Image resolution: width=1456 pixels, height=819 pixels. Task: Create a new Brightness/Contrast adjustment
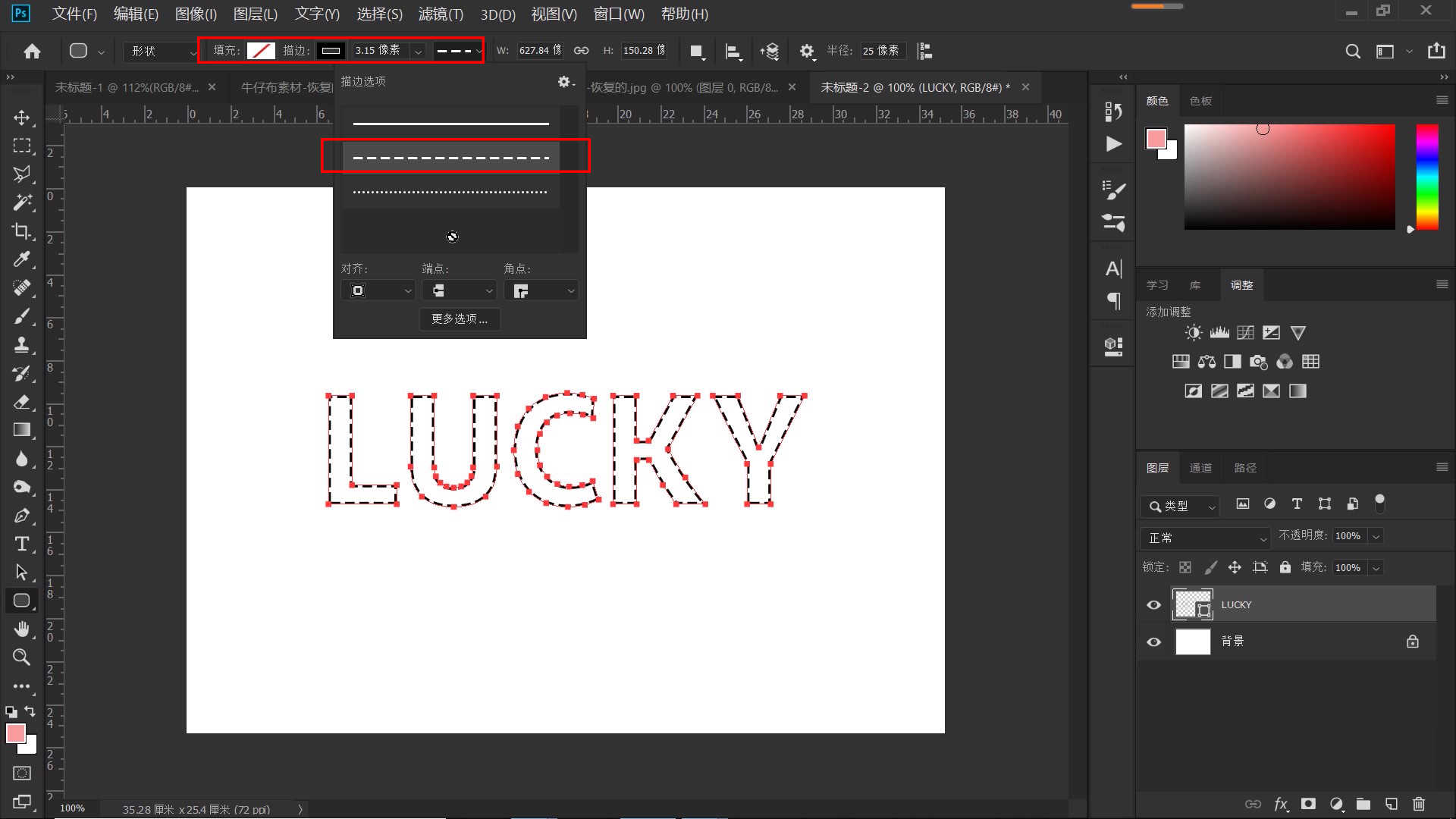(x=1194, y=333)
